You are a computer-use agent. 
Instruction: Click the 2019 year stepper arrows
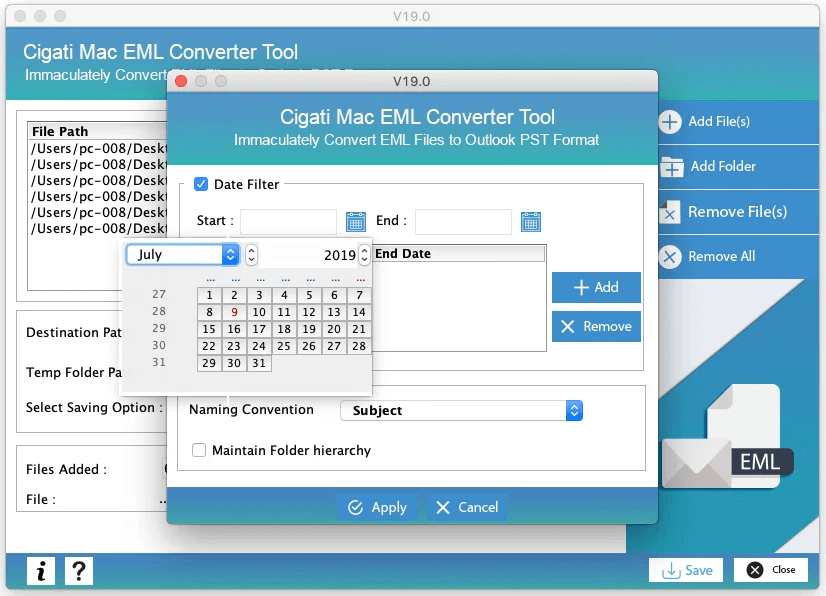tap(364, 255)
